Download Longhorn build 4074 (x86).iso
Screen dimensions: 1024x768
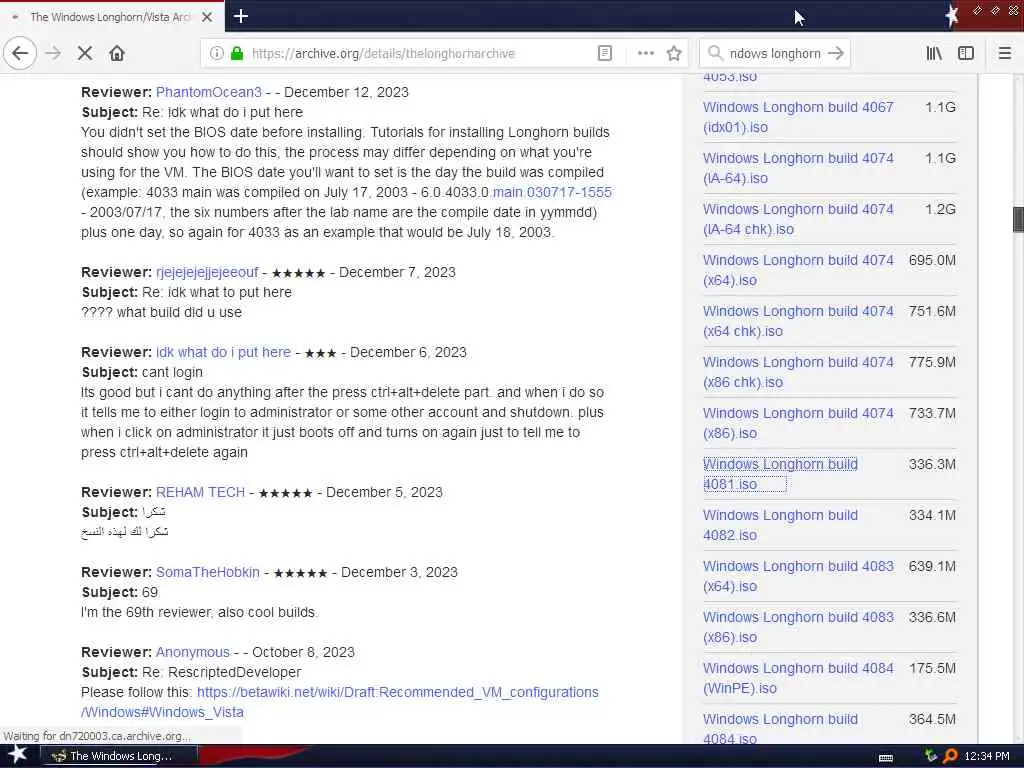[798, 423]
